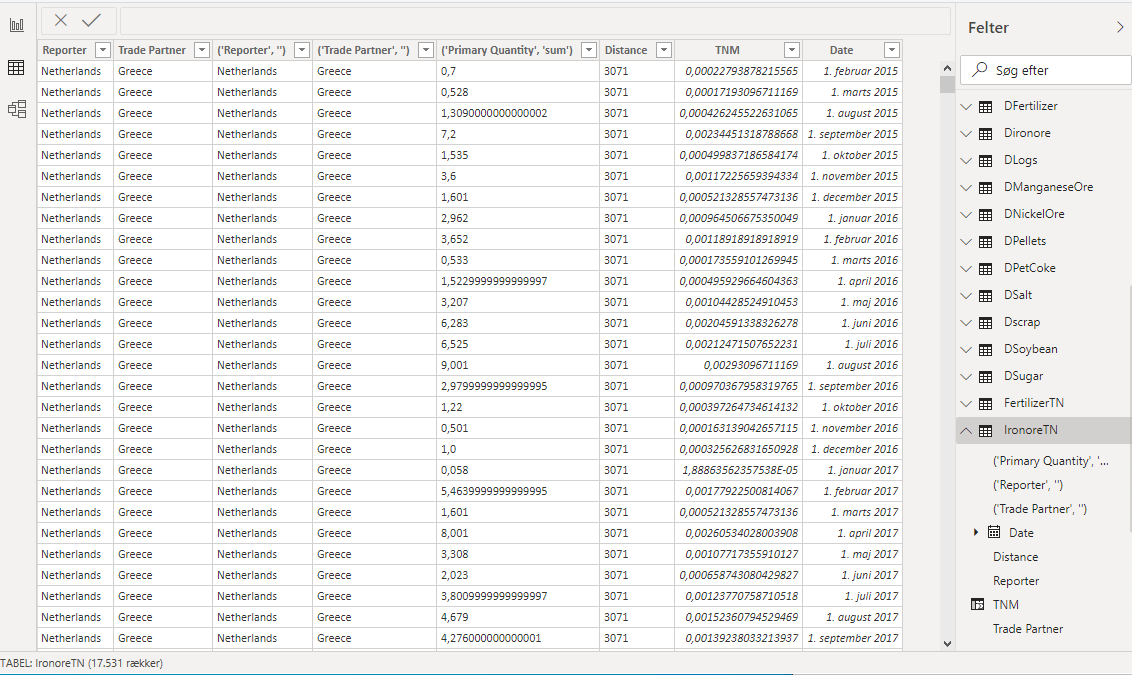The width and height of the screenshot is (1132, 675).
Task: Expand the Date hierarchy triangle
Action: (976, 532)
